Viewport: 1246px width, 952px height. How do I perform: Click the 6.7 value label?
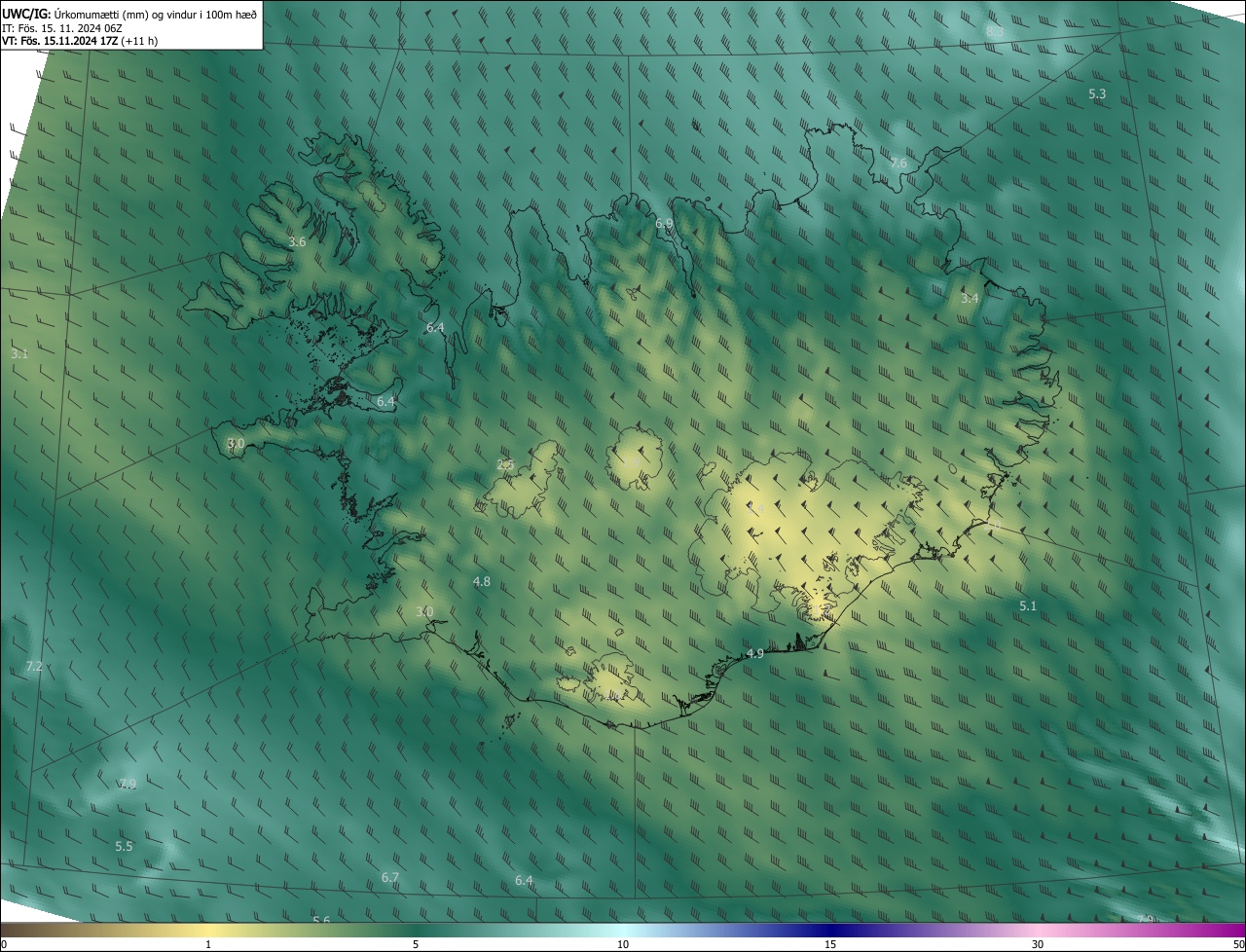click(x=390, y=878)
